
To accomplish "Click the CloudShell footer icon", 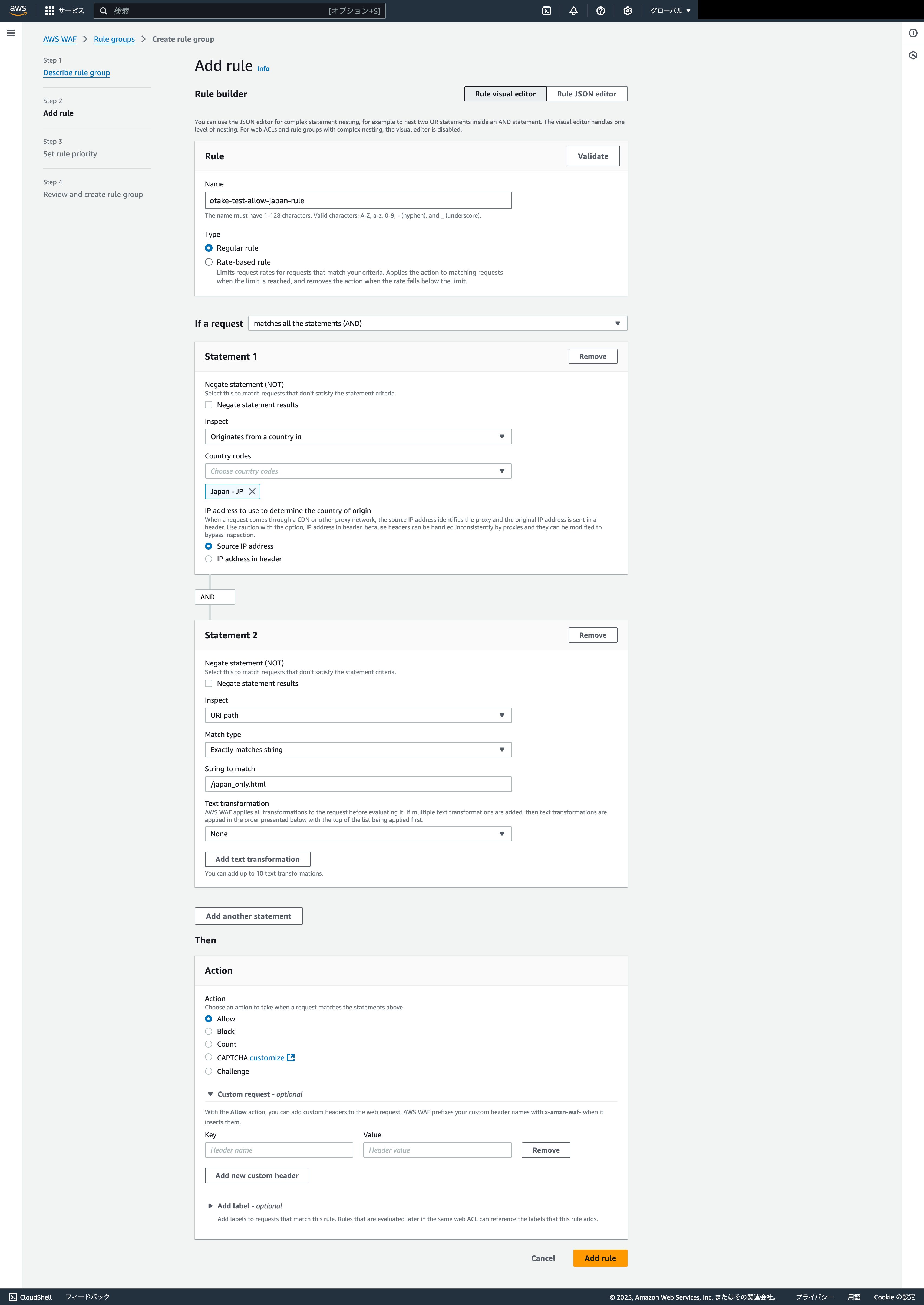I will (12, 1297).
